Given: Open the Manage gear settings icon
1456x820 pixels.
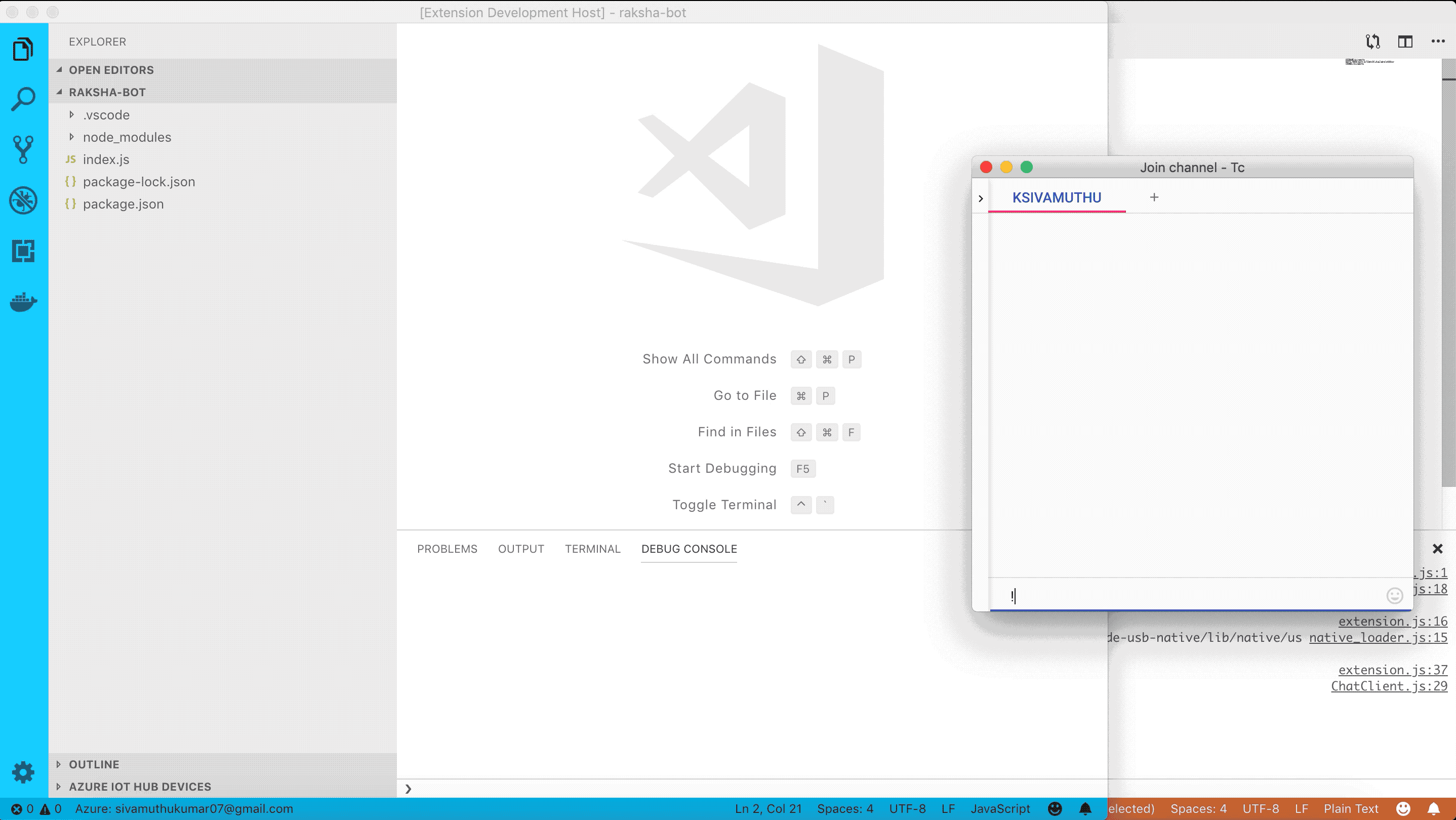Looking at the screenshot, I should pyautogui.click(x=23, y=772).
